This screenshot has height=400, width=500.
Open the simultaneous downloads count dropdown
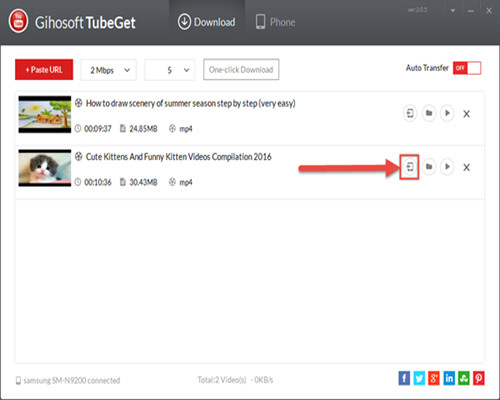170,70
